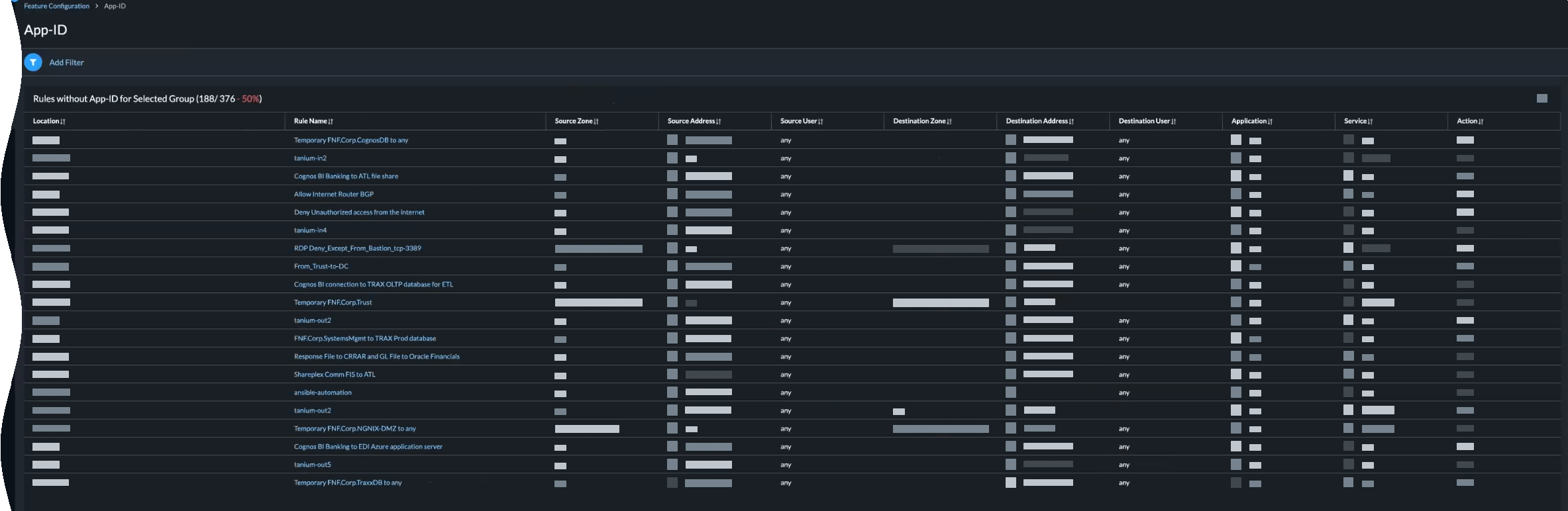This screenshot has width=1568, height=511.
Task: Sort by Rule Name using sort arrows
Action: 331,122
